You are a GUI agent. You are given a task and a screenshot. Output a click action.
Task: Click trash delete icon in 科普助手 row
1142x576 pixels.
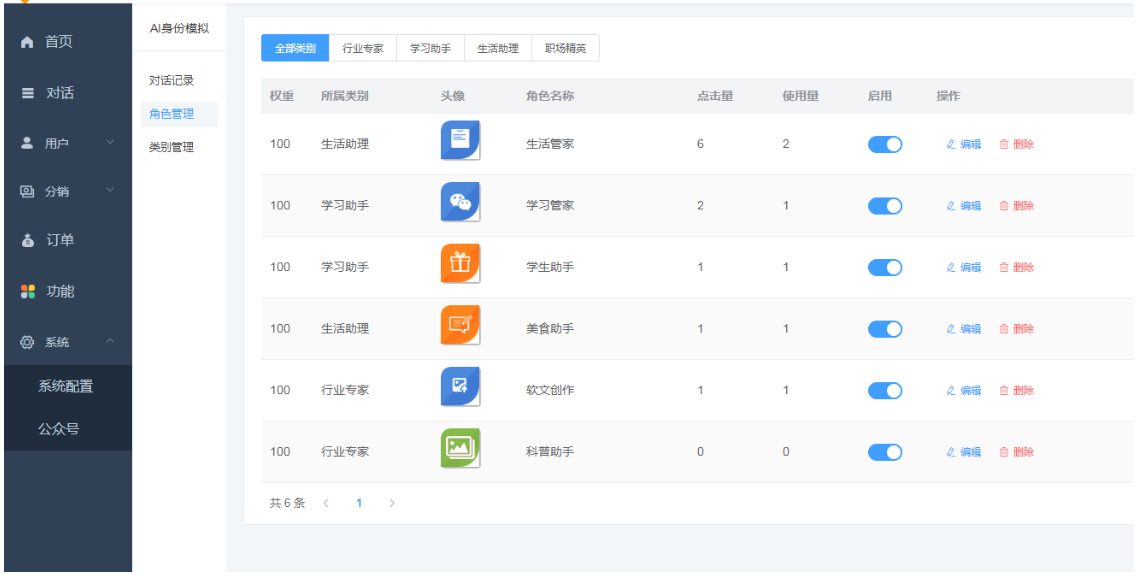pyautogui.click(x=1004, y=452)
